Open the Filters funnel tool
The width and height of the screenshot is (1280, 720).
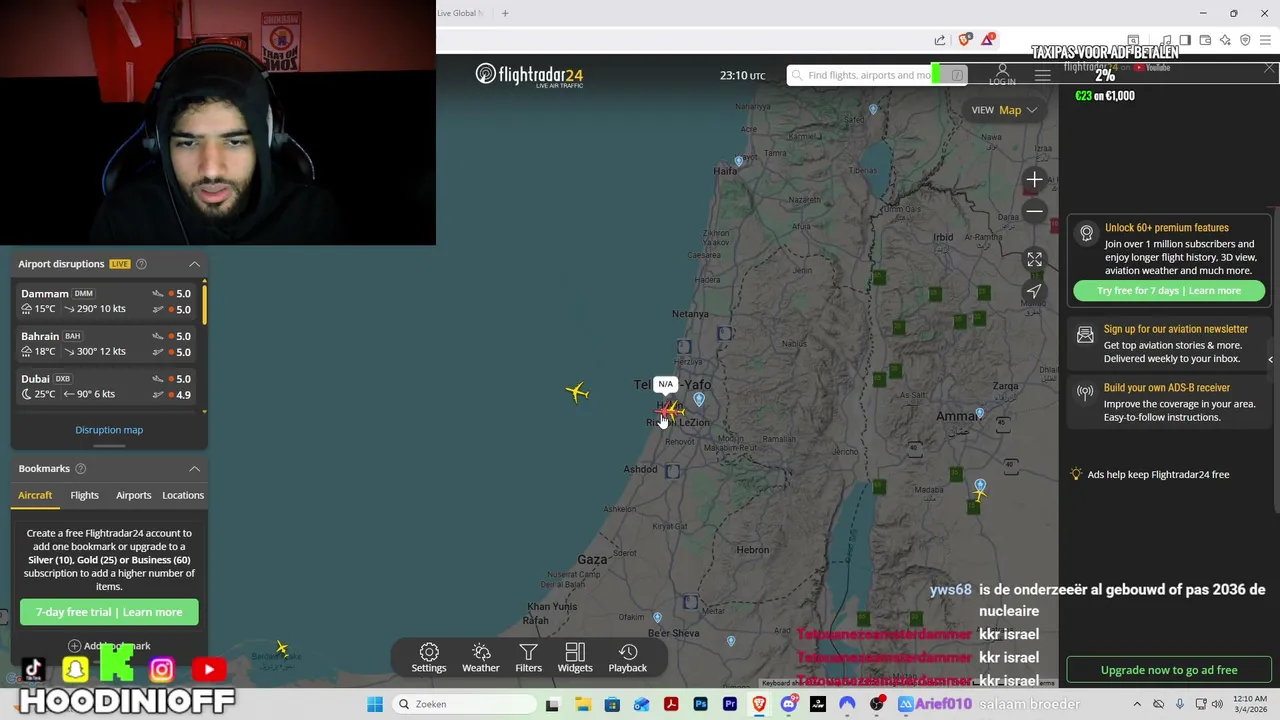[528, 658]
